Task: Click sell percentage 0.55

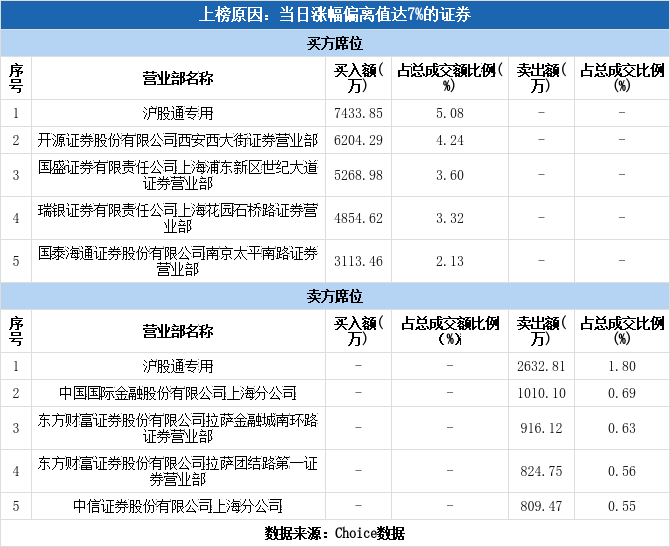Action: coord(622,506)
